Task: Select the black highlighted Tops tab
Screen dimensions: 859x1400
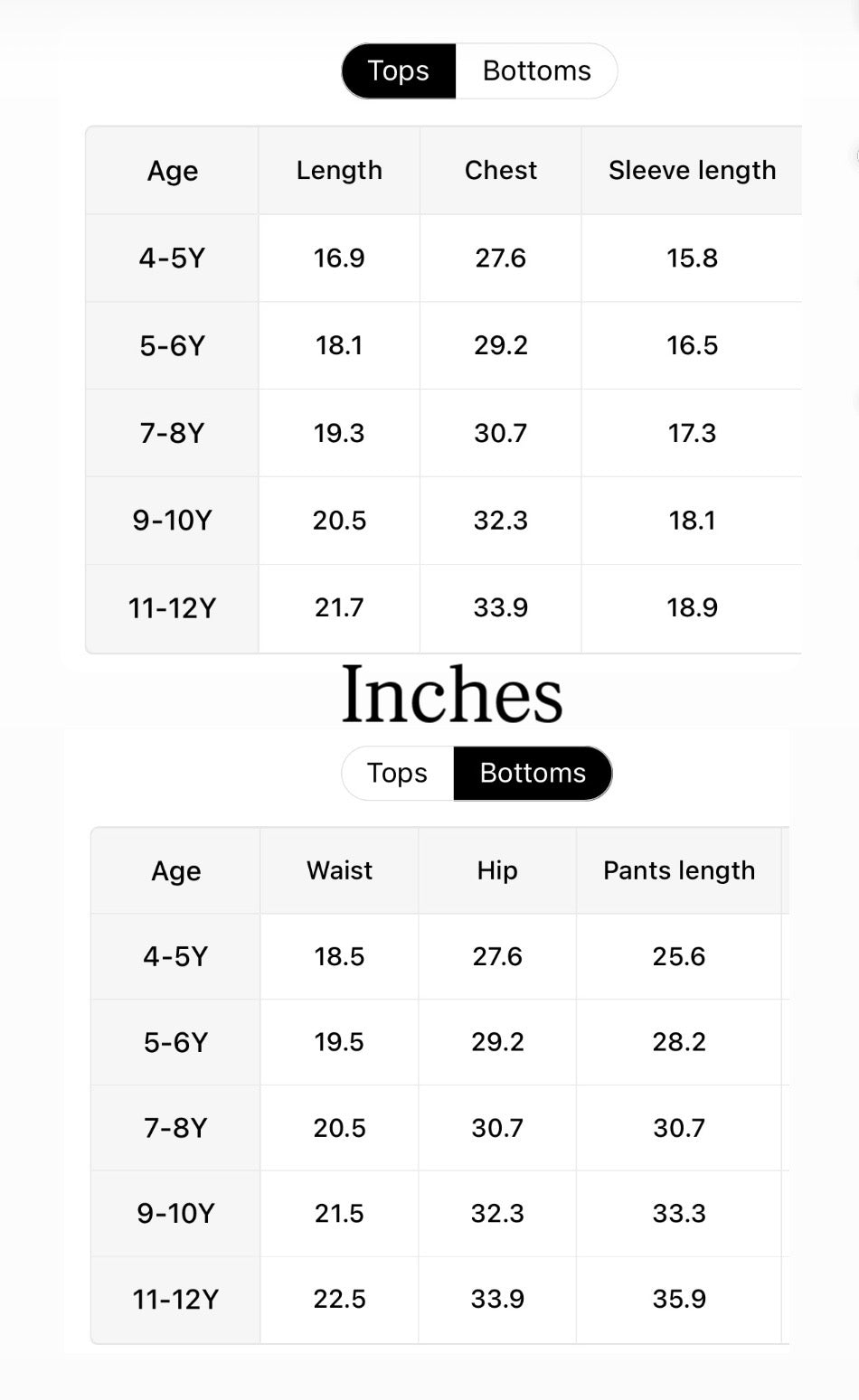Action: (399, 71)
